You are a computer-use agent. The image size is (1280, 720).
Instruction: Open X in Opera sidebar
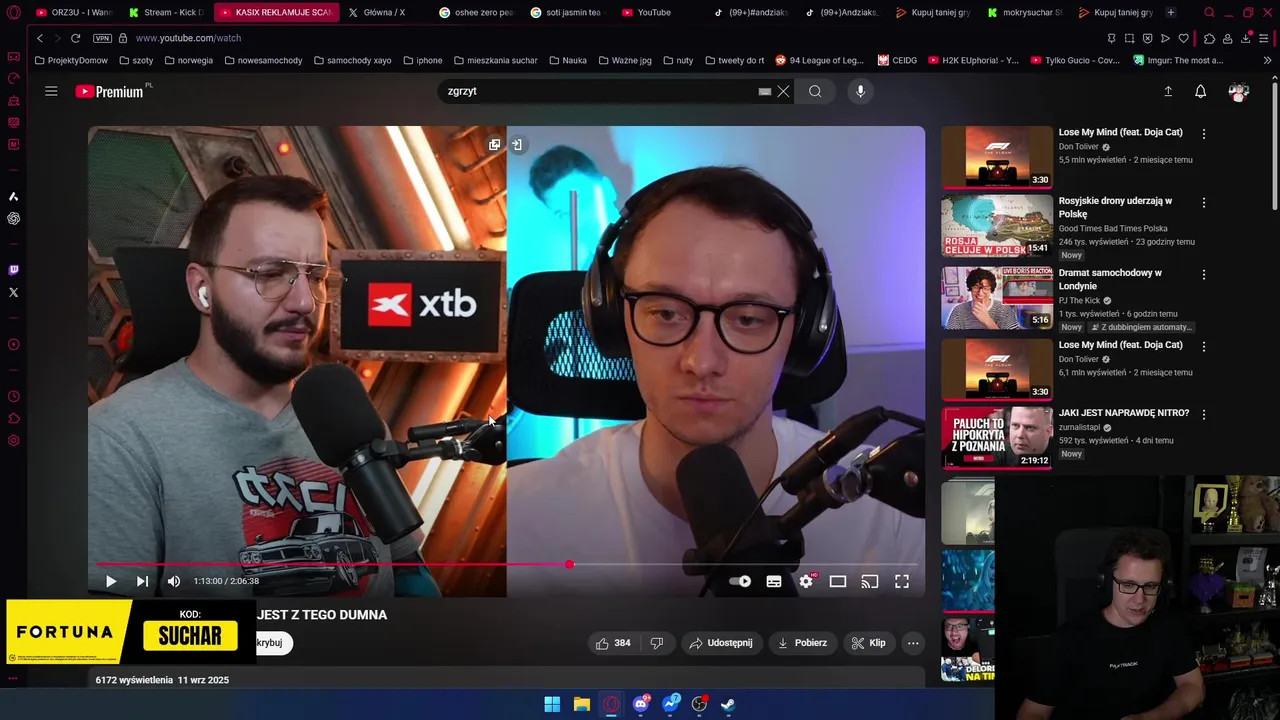tap(13, 293)
